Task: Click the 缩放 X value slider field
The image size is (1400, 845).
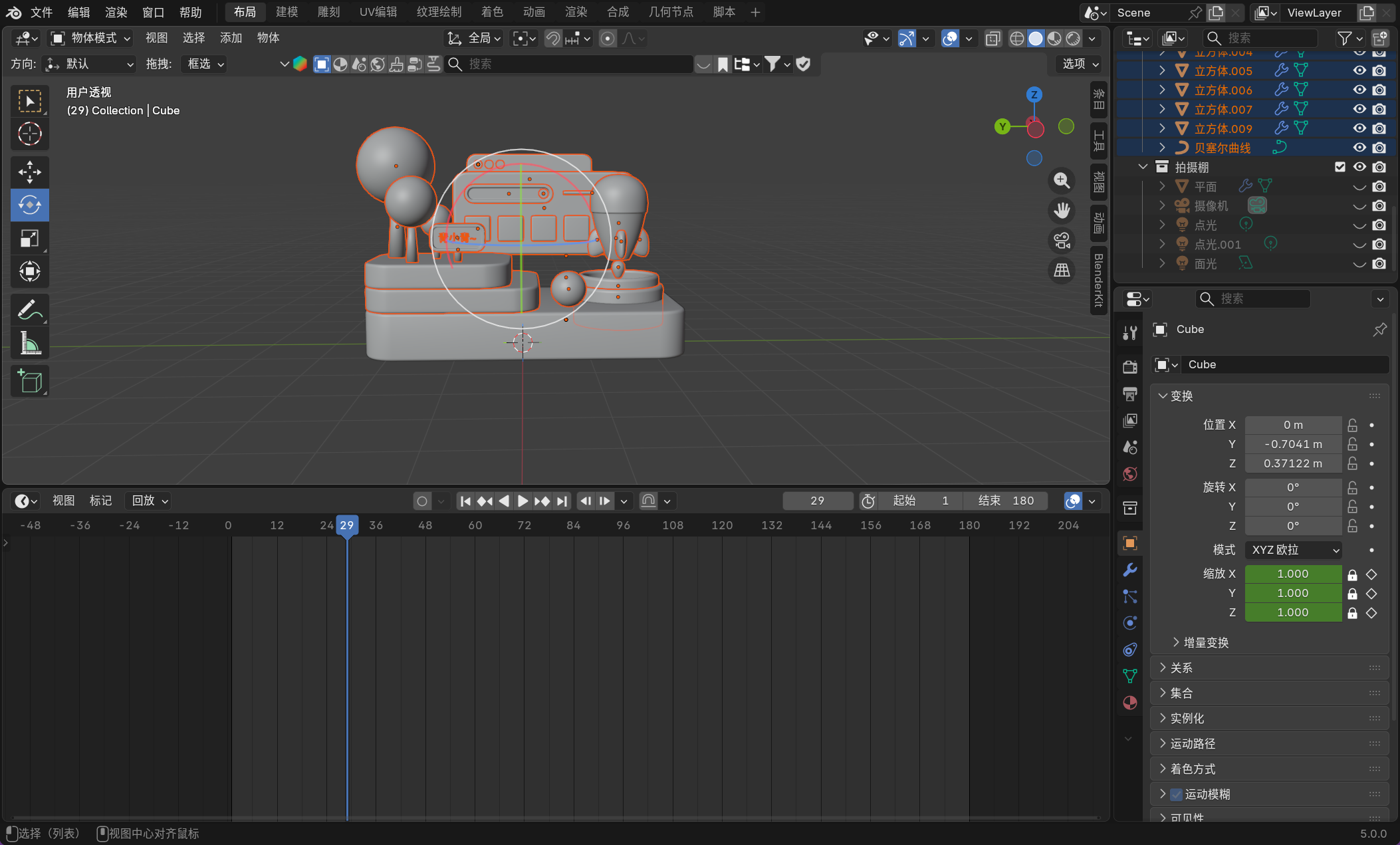Action: pos(1292,574)
